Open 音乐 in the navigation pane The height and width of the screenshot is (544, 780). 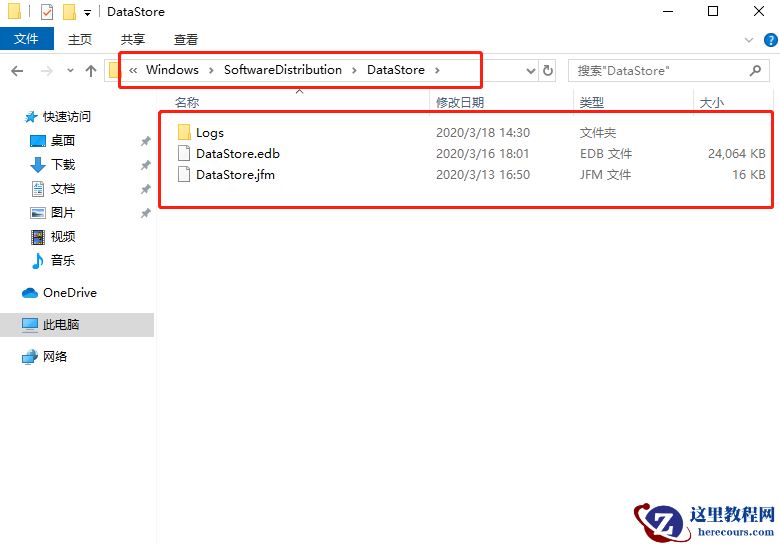point(63,261)
